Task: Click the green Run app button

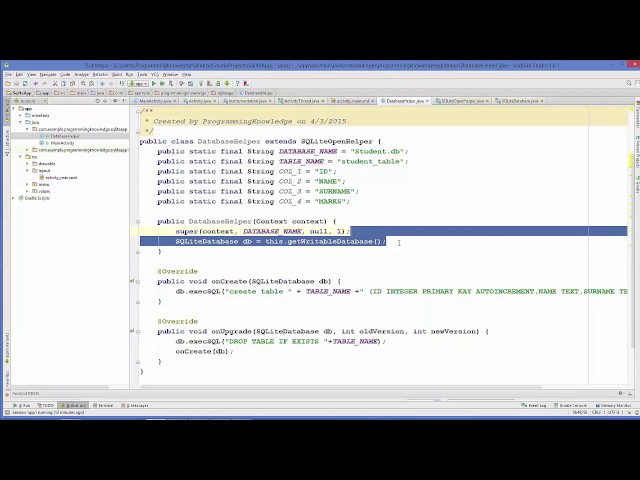Action: click(x=153, y=83)
